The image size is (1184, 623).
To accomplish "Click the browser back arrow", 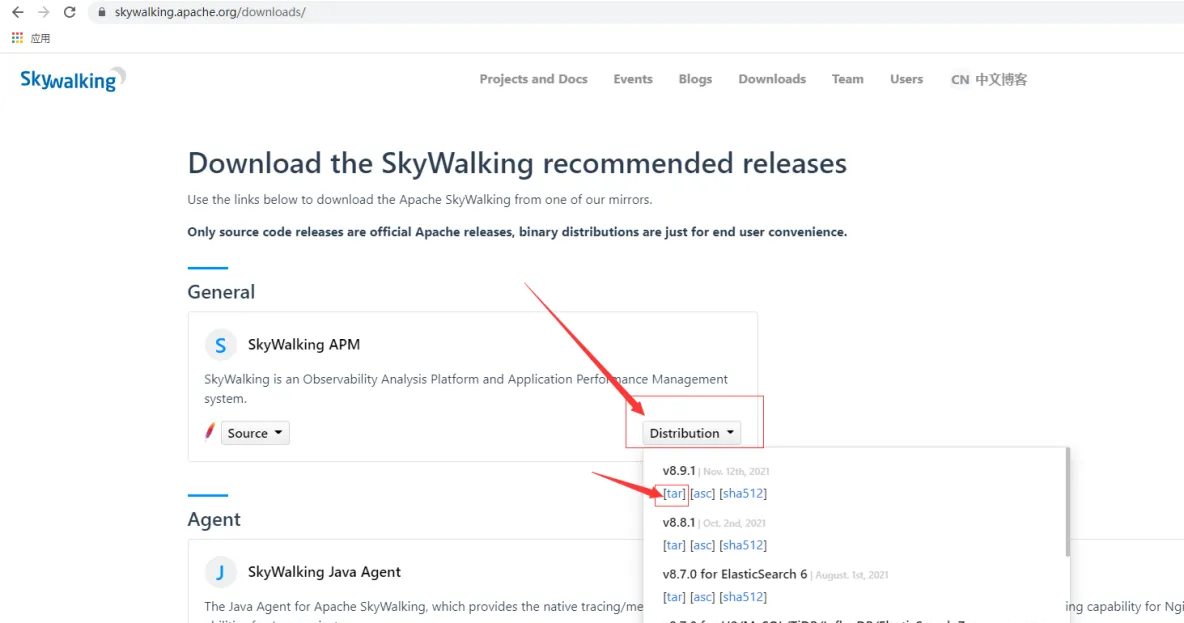I will [17, 12].
